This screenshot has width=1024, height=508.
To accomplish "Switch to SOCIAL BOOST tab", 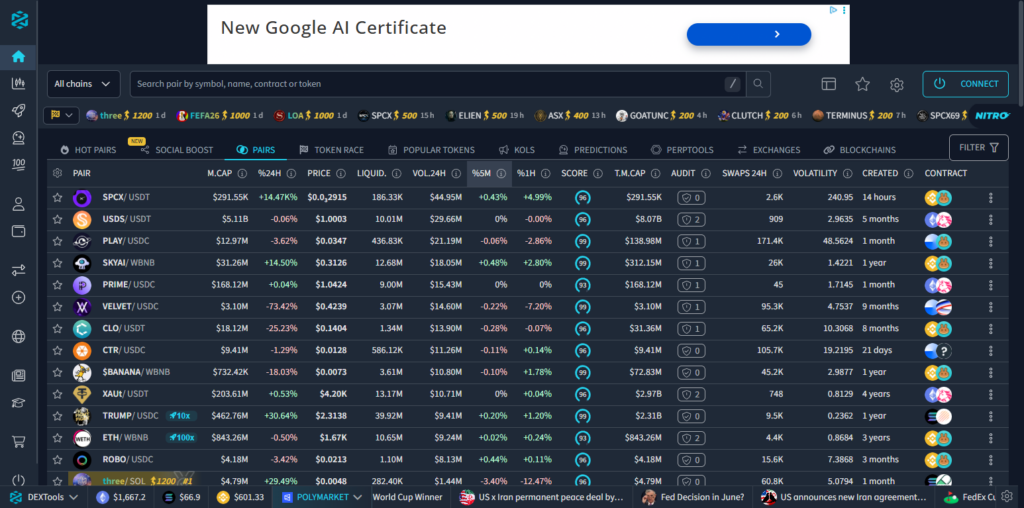I will pyautogui.click(x=176, y=150).
